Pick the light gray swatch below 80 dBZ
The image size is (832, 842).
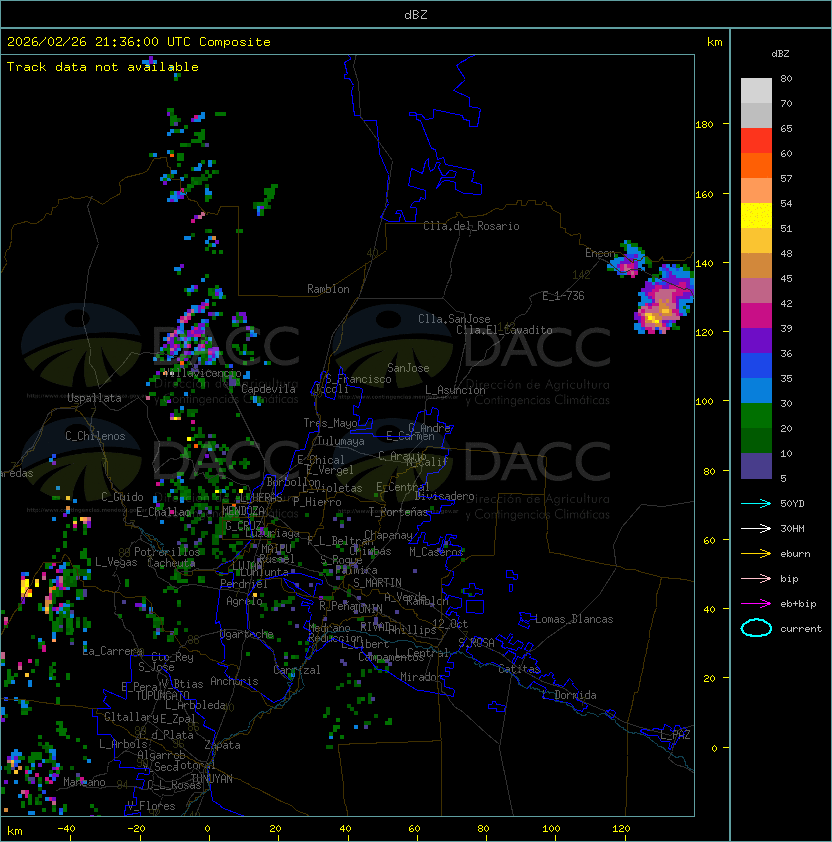756,91
